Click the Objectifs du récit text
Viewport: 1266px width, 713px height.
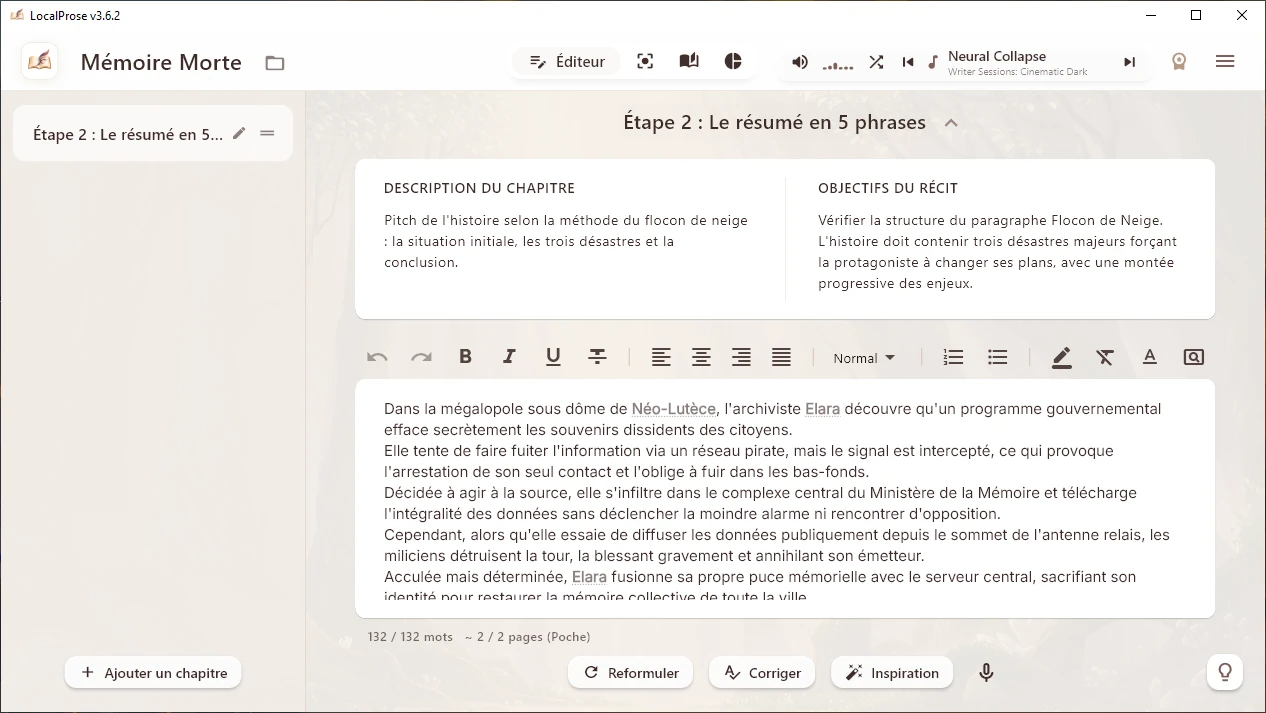(998, 252)
